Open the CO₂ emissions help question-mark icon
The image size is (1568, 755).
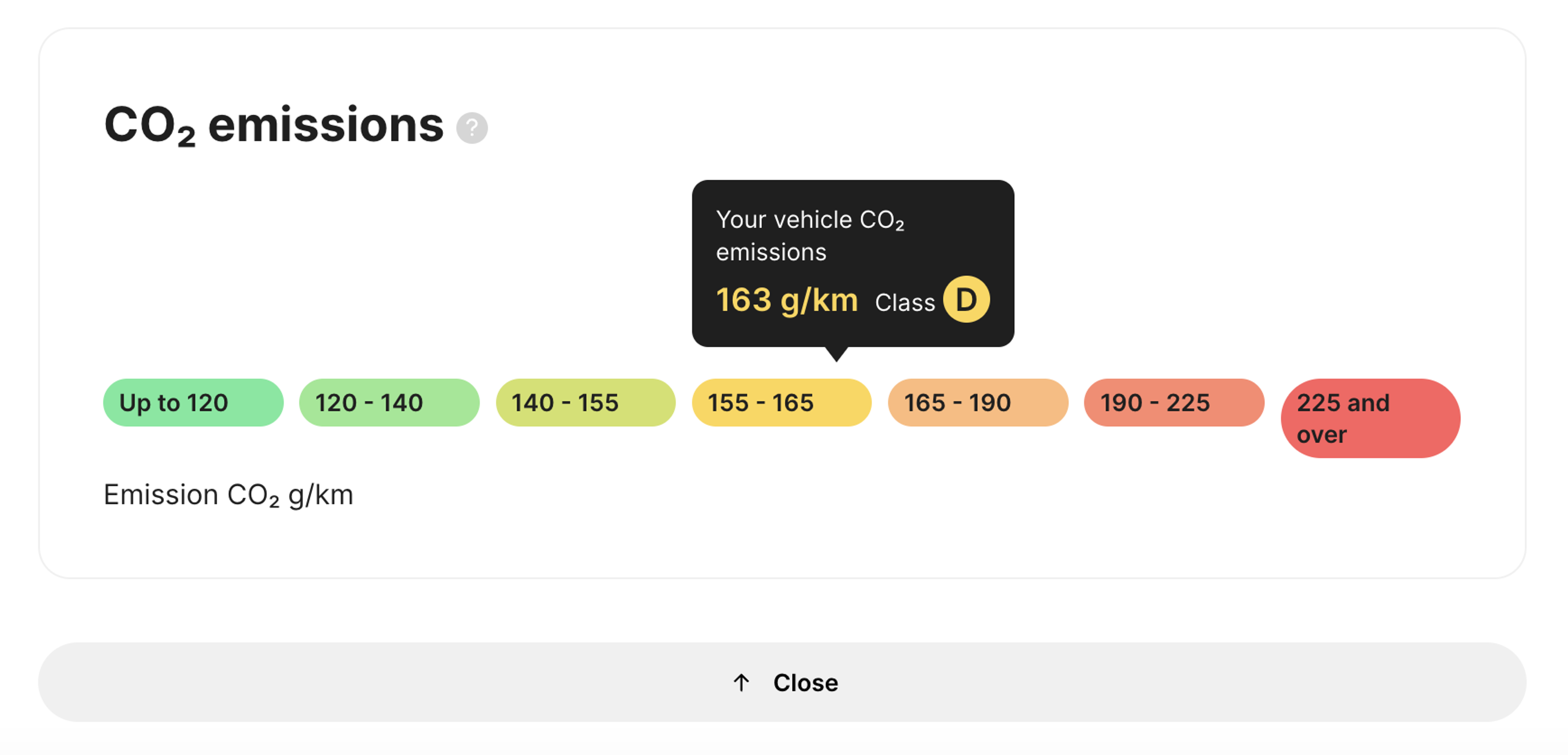(x=472, y=128)
